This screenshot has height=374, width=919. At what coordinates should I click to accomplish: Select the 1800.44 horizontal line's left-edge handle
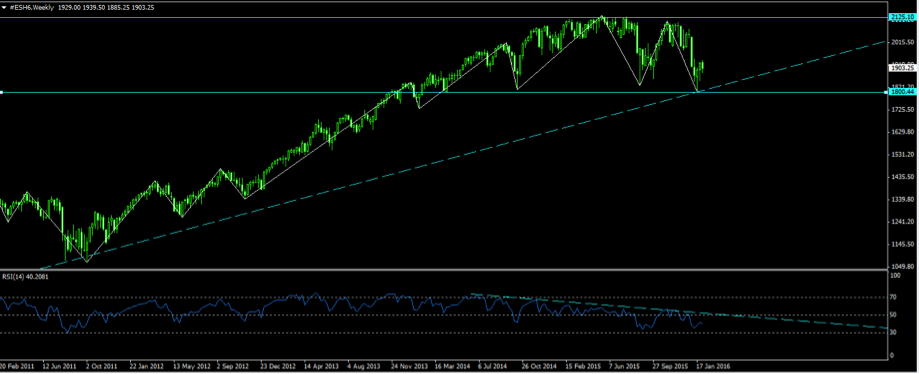coord(2,92)
